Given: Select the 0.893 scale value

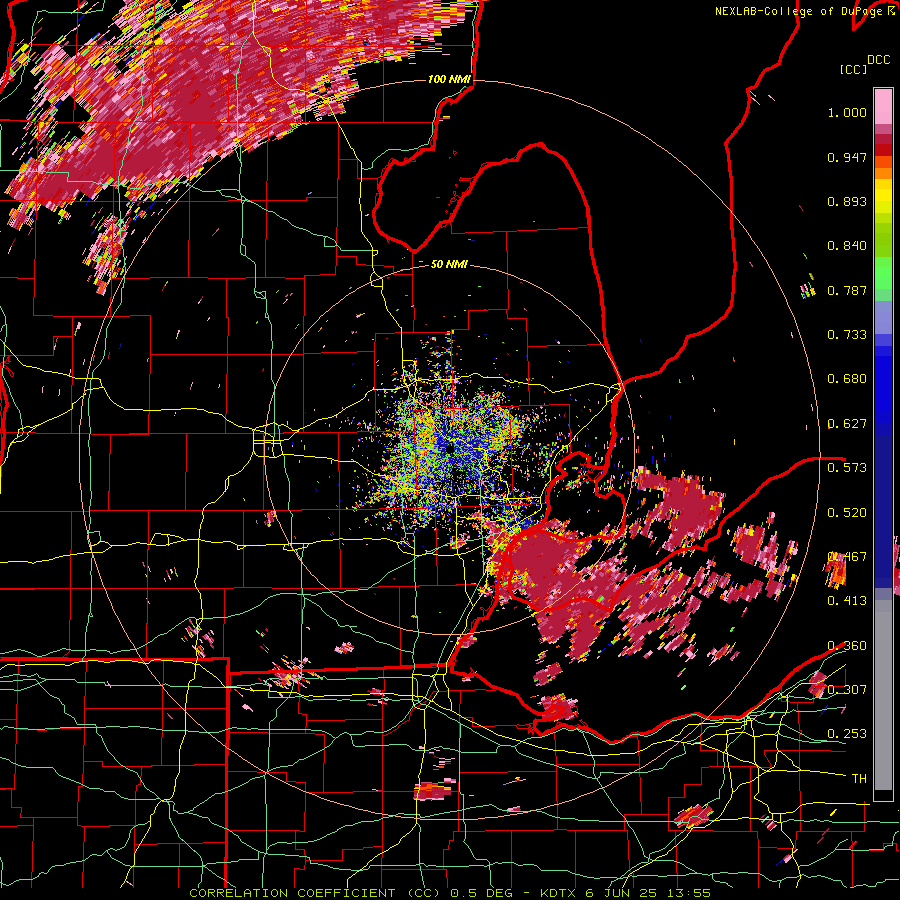Looking at the screenshot, I should pos(847,201).
